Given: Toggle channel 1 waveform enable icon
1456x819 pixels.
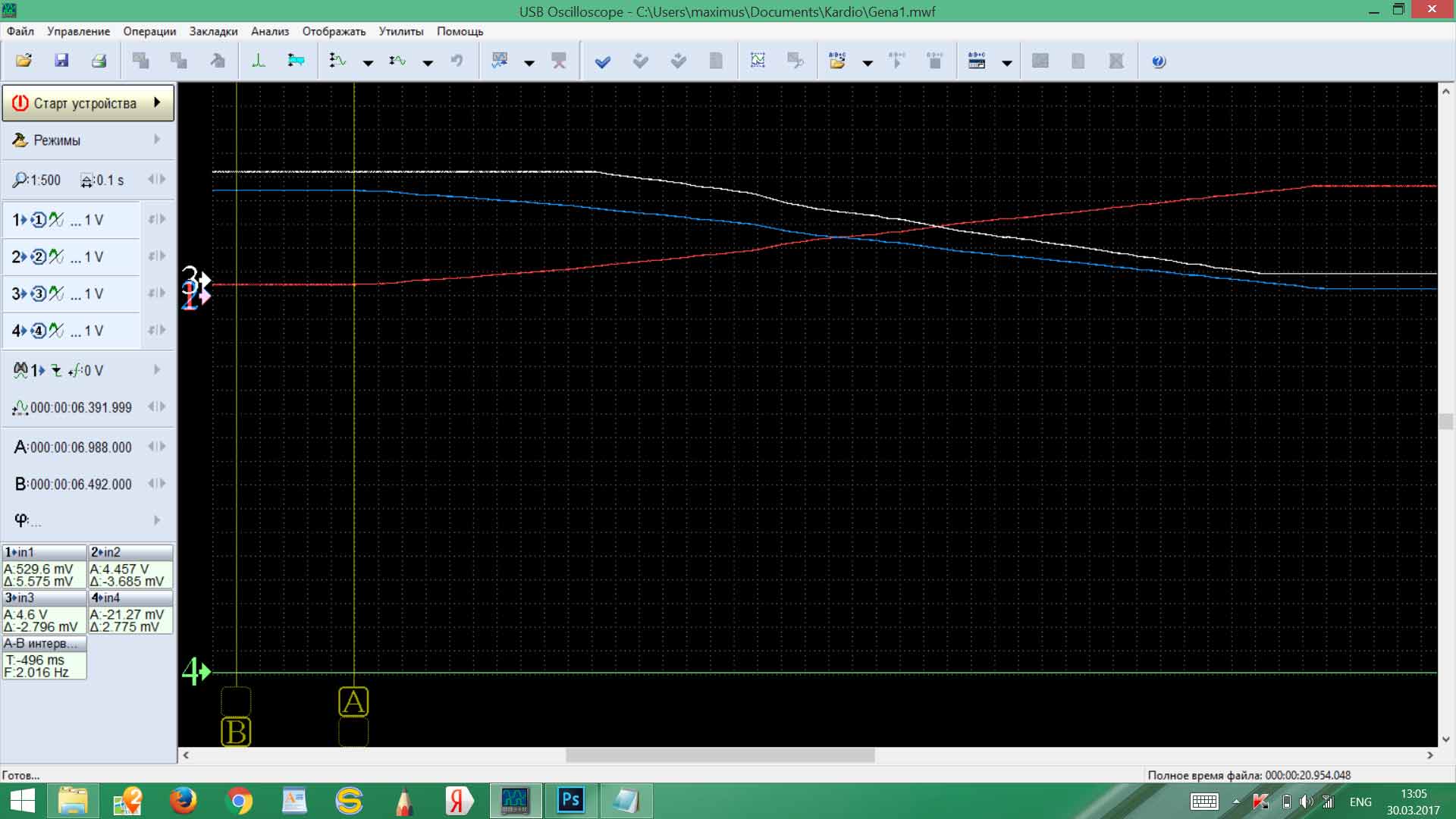Looking at the screenshot, I should (x=57, y=220).
